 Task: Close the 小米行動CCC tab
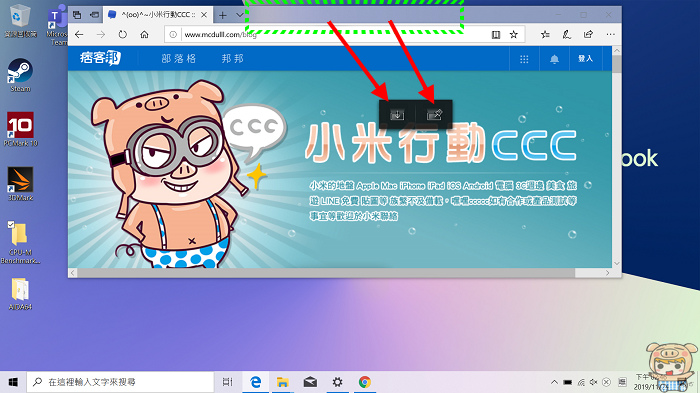pos(204,15)
